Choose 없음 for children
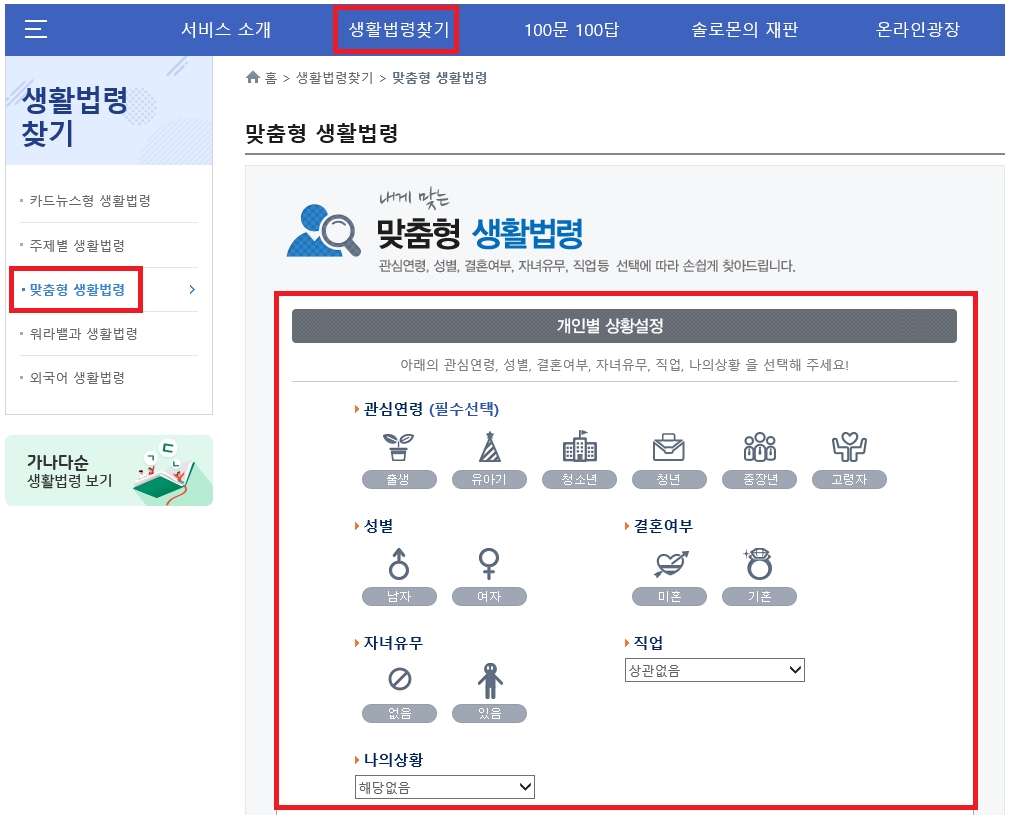The image size is (1016, 815). tap(399, 713)
